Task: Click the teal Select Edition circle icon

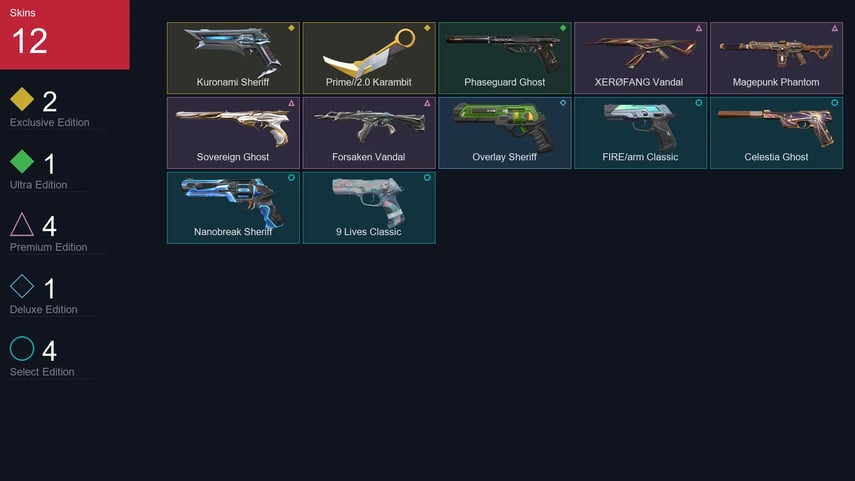Action: click(22, 348)
